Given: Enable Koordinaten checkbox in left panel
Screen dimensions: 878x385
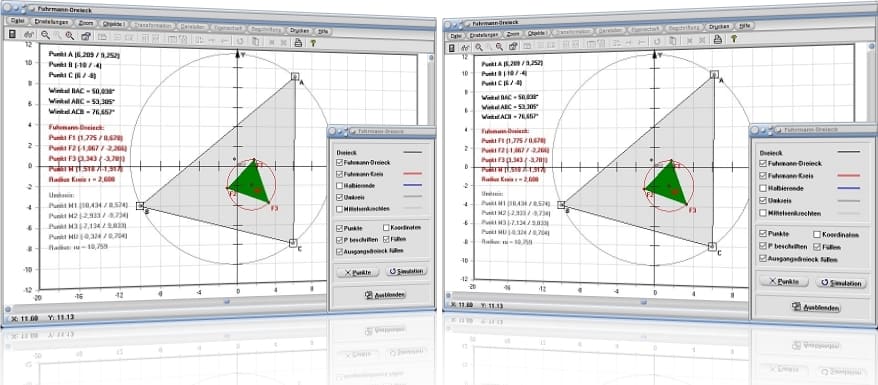Looking at the screenshot, I should 387,228.
